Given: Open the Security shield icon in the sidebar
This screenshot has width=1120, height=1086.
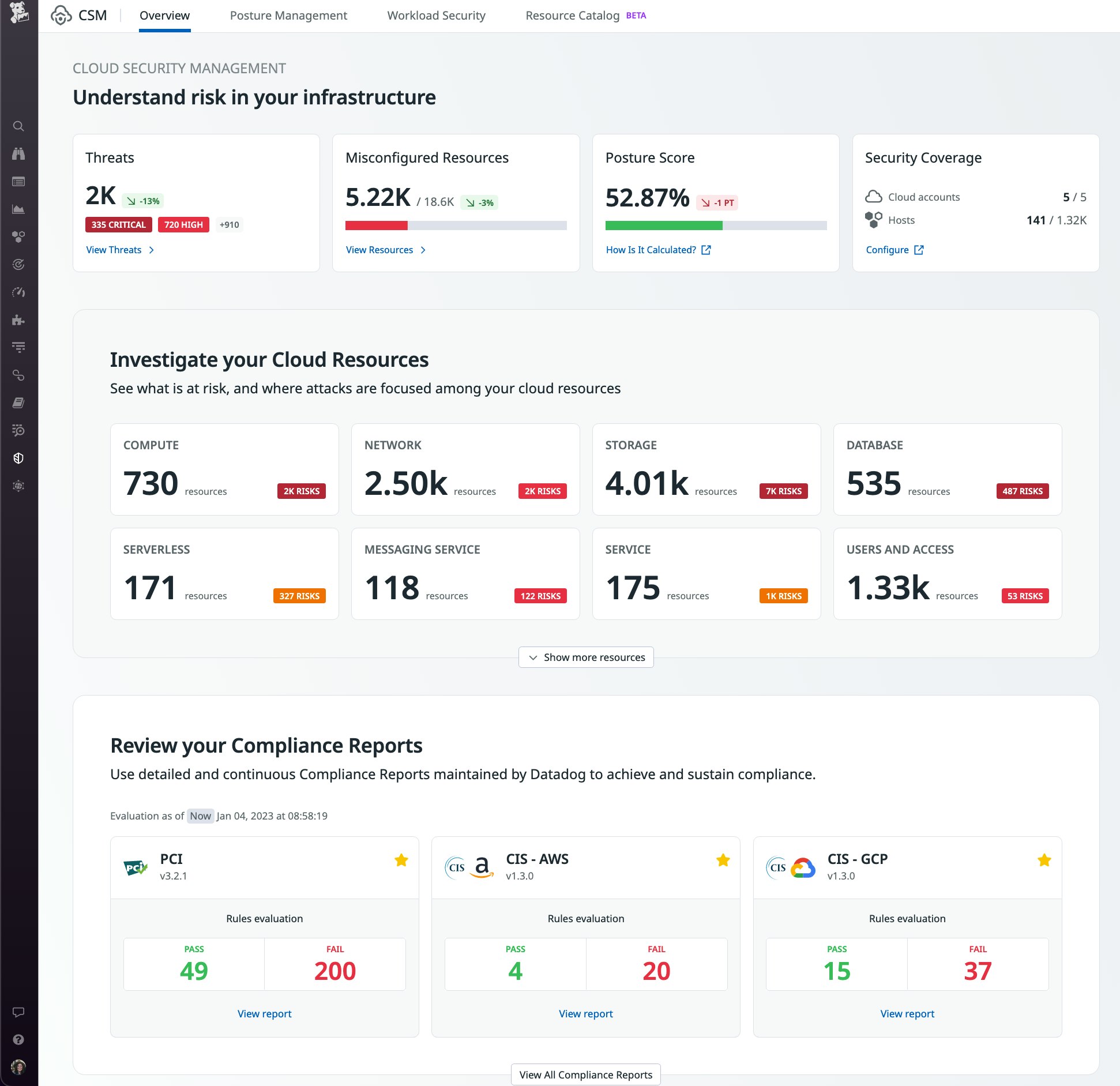Looking at the screenshot, I should [19, 458].
